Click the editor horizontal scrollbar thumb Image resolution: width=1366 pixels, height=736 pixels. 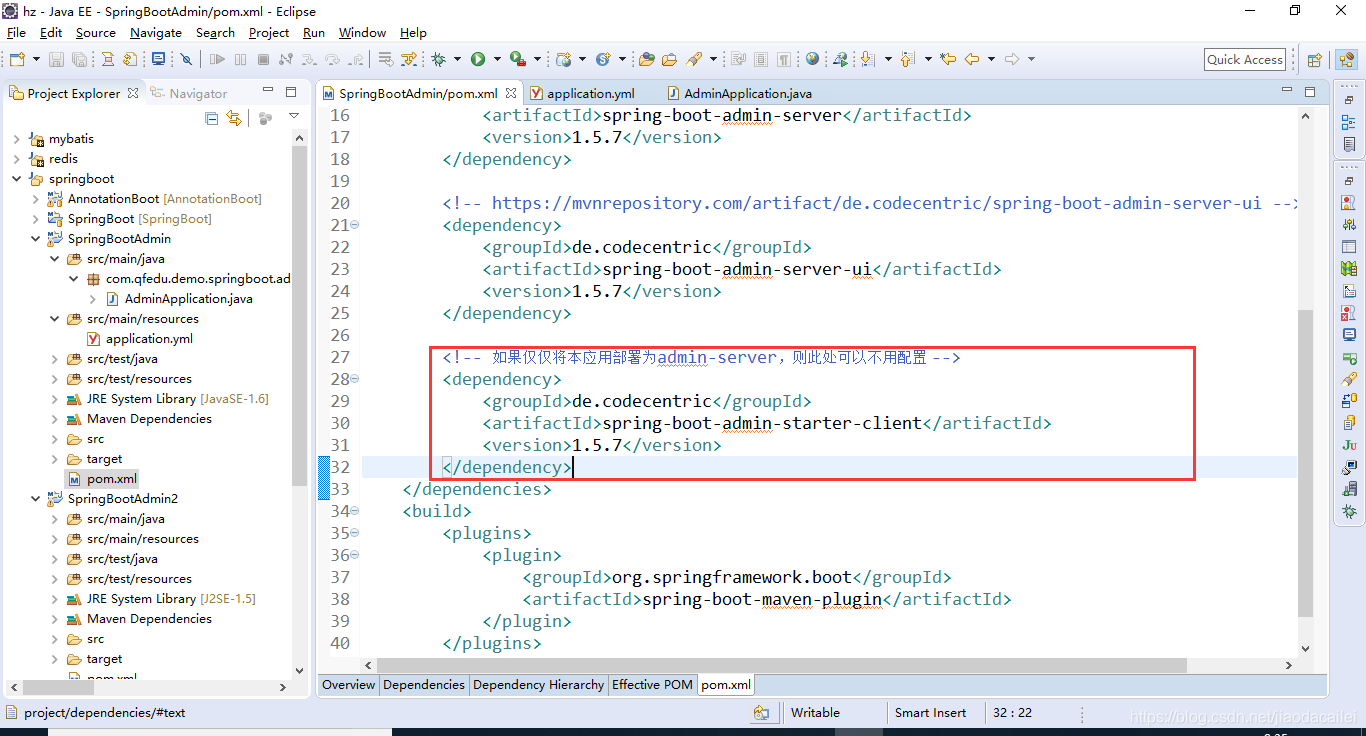tap(781, 665)
